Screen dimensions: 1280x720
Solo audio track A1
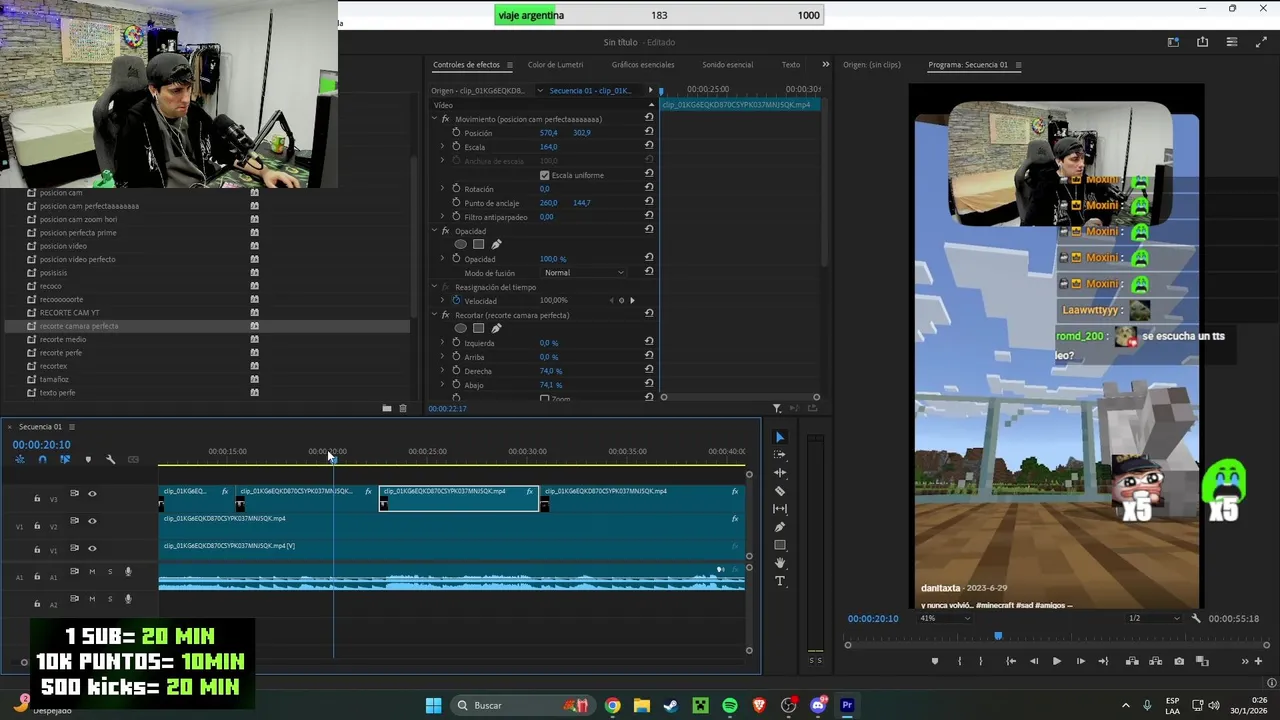pyautogui.click(x=110, y=572)
